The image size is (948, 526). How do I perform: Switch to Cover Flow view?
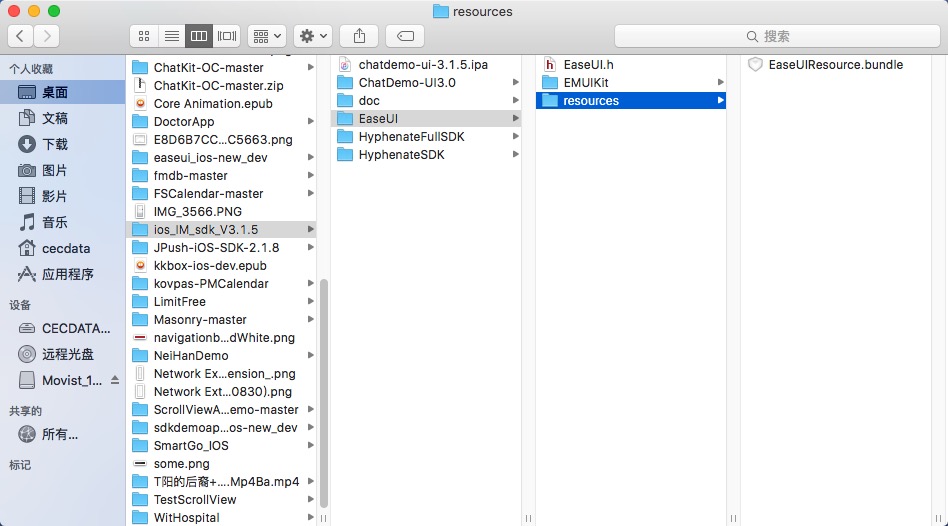227,36
